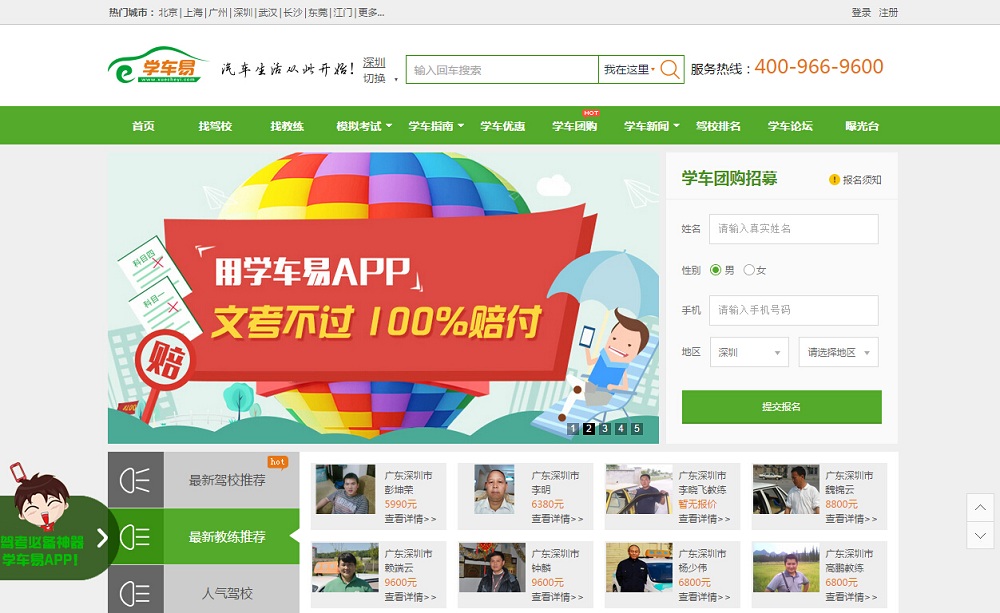1000x613 pixels.
Task: Choose 江门 in hot cities
Action: coord(342,12)
